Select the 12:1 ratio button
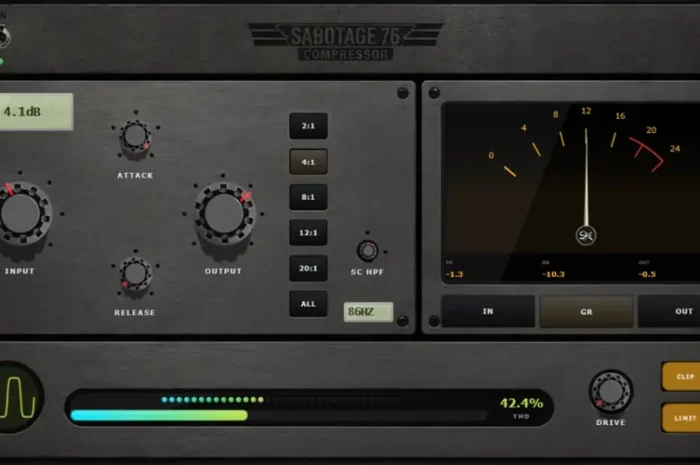The image size is (700, 465). tap(308, 232)
